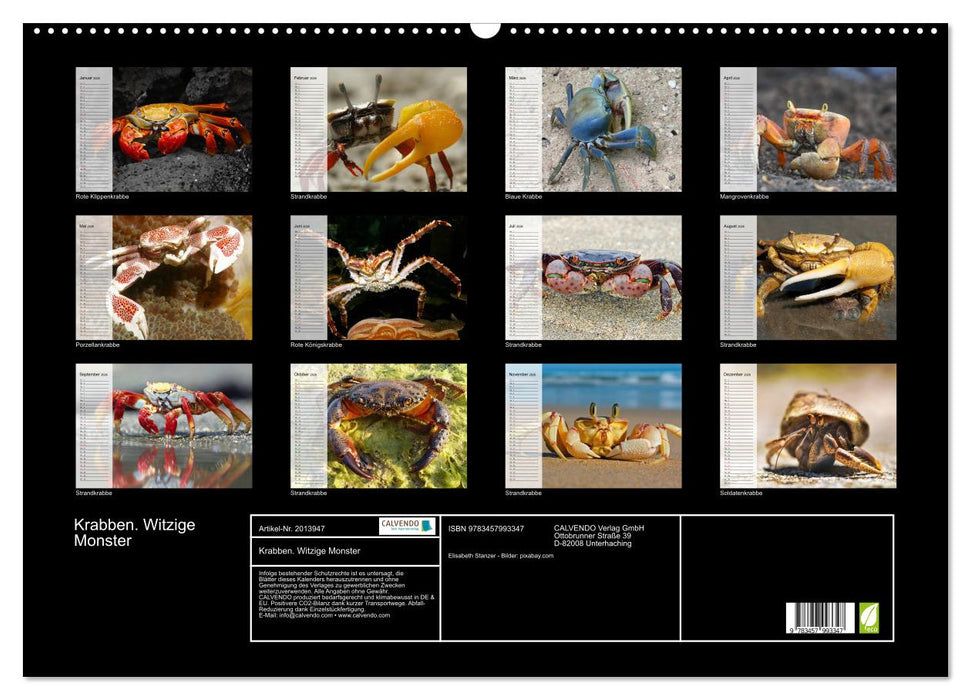Click the ISBN barcode
Image resolution: width=971 pixels, height=700 pixels.
click(820, 618)
